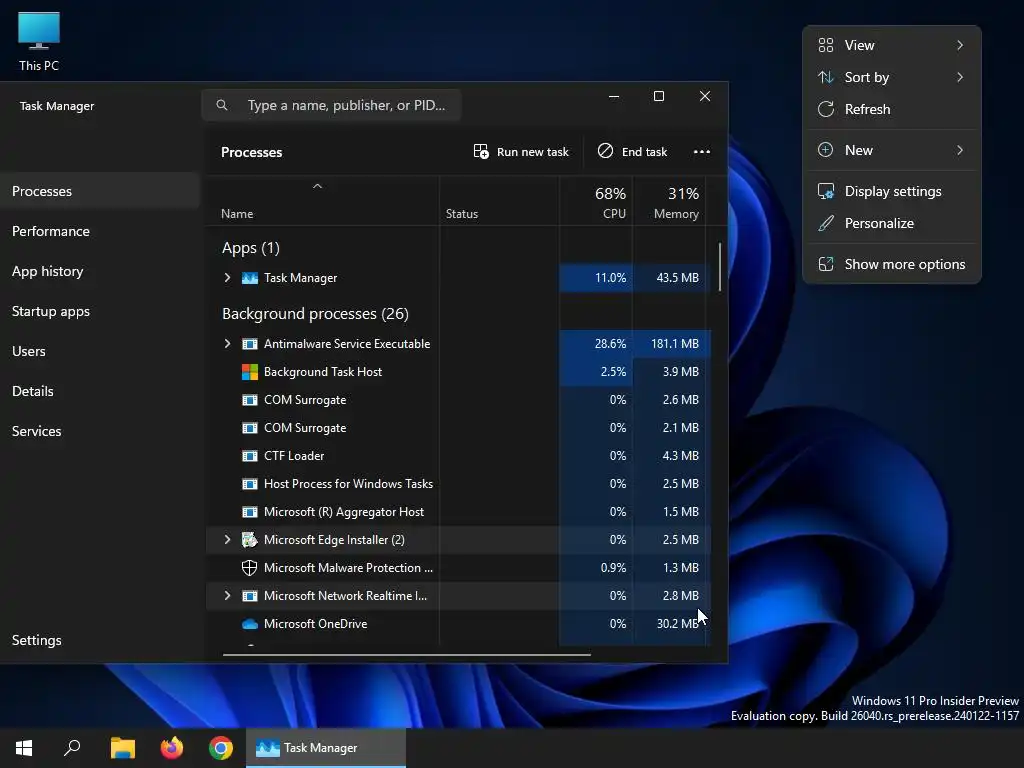Open the Windows Start button

tap(24, 748)
